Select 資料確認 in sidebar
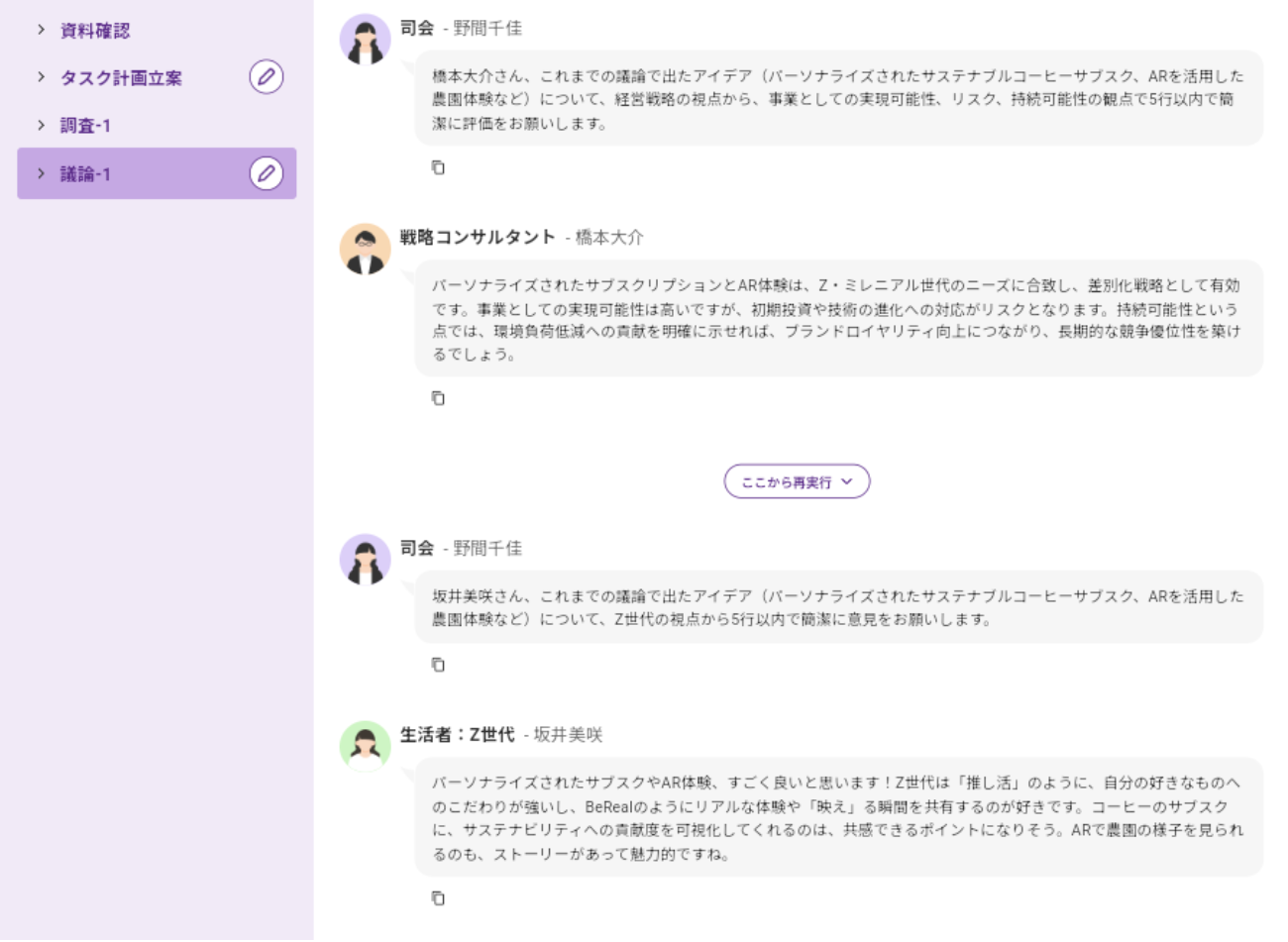 click(x=95, y=31)
